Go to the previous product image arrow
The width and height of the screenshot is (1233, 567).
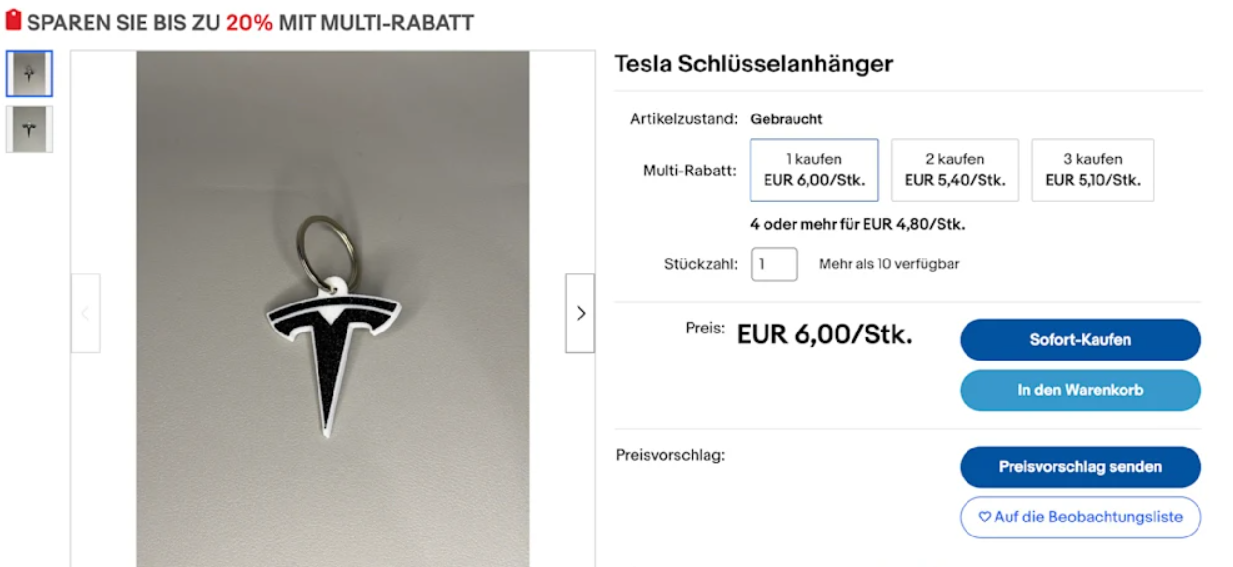point(85,313)
